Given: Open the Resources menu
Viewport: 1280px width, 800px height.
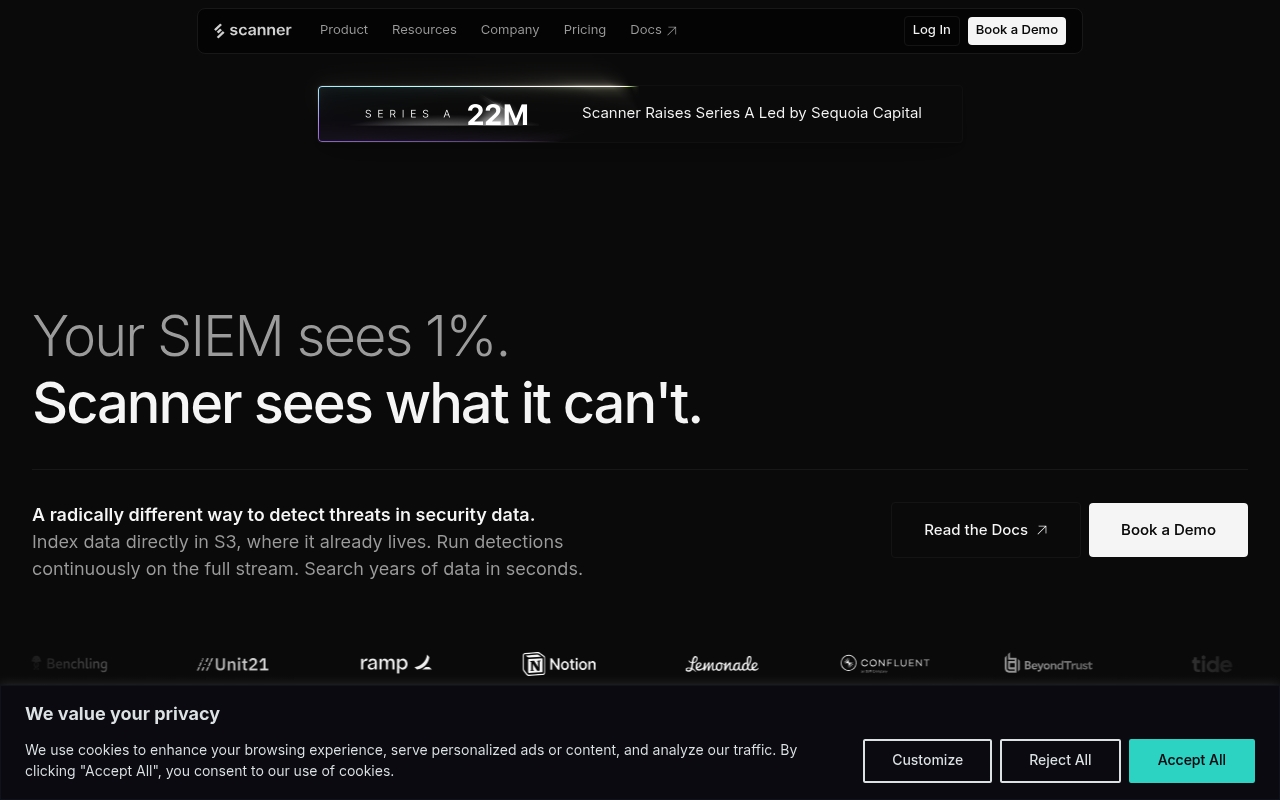Looking at the screenshot, I should coord(424,30).
